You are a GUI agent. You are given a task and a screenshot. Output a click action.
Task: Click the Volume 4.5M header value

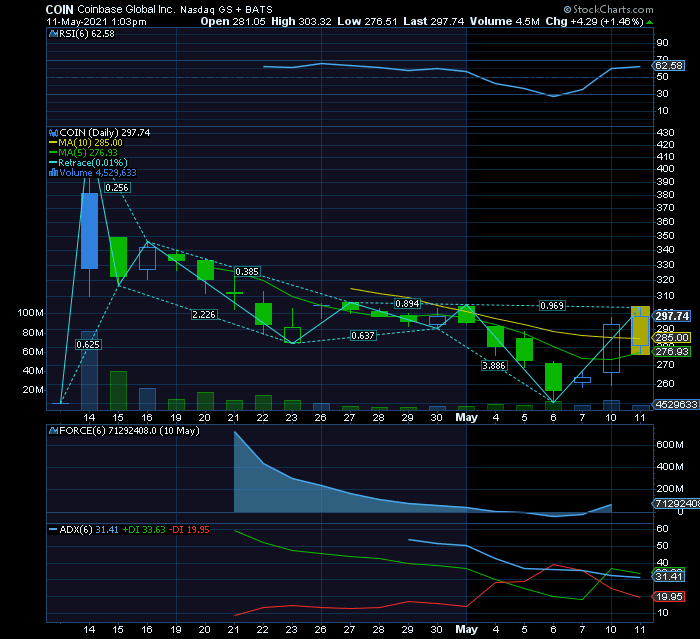click(504, 21)
